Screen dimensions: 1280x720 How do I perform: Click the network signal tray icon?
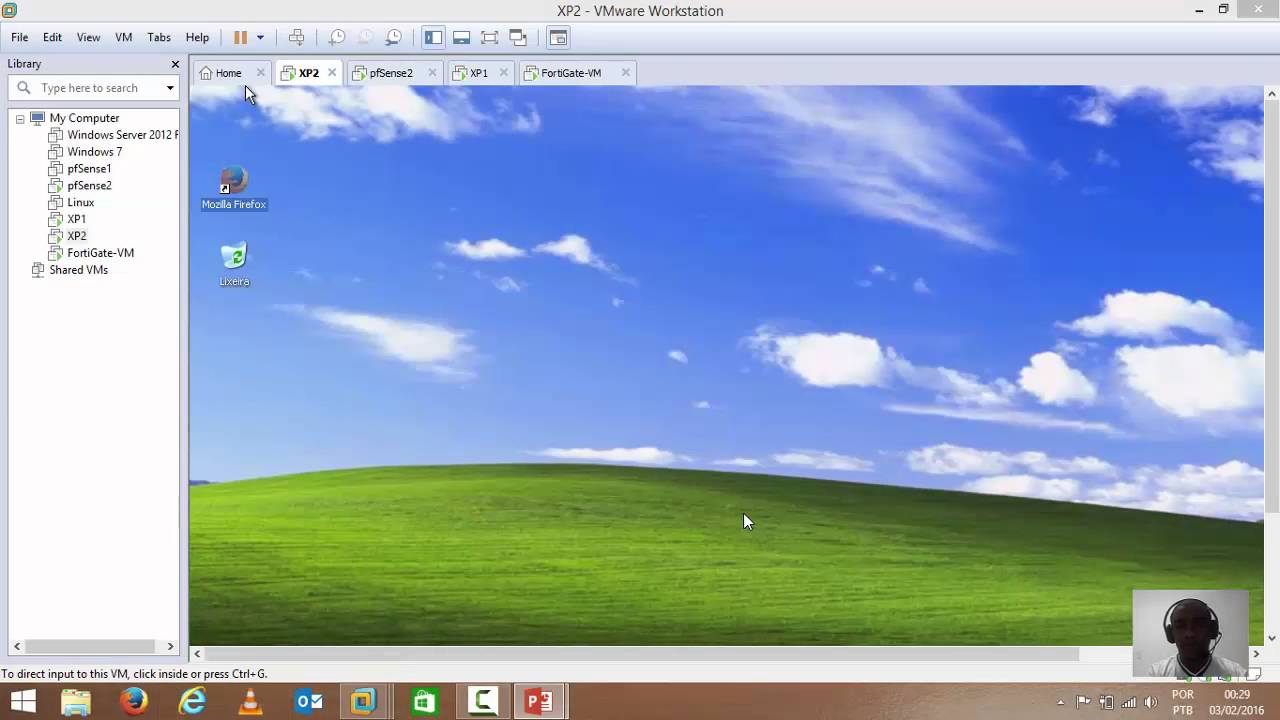click(1128, 703)
